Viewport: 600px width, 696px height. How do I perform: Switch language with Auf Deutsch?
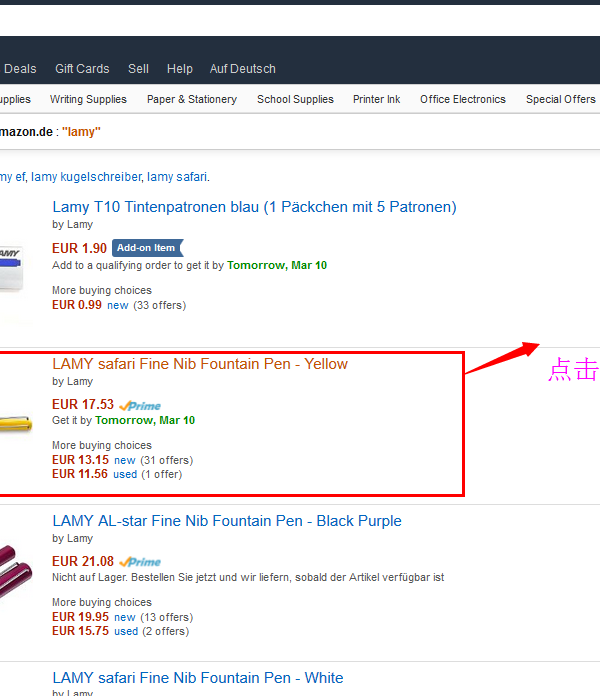(x=243, y=69)
